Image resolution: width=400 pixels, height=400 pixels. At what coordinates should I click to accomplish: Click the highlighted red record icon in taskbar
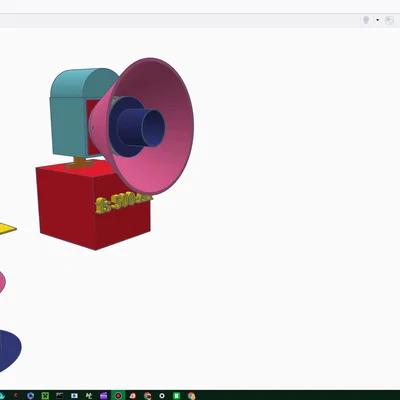click(118, 396)
